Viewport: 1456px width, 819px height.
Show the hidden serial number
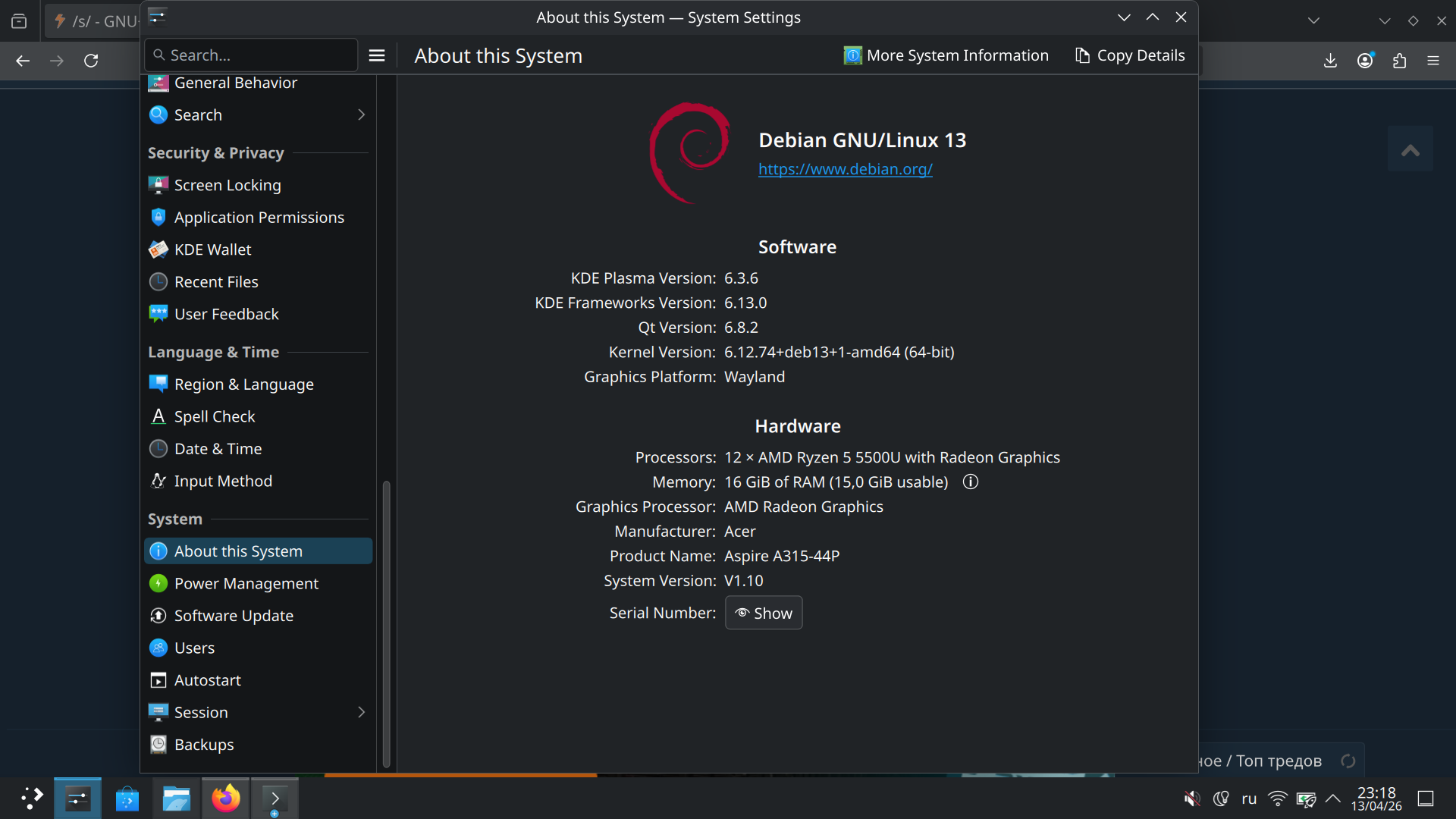point(764,613)
